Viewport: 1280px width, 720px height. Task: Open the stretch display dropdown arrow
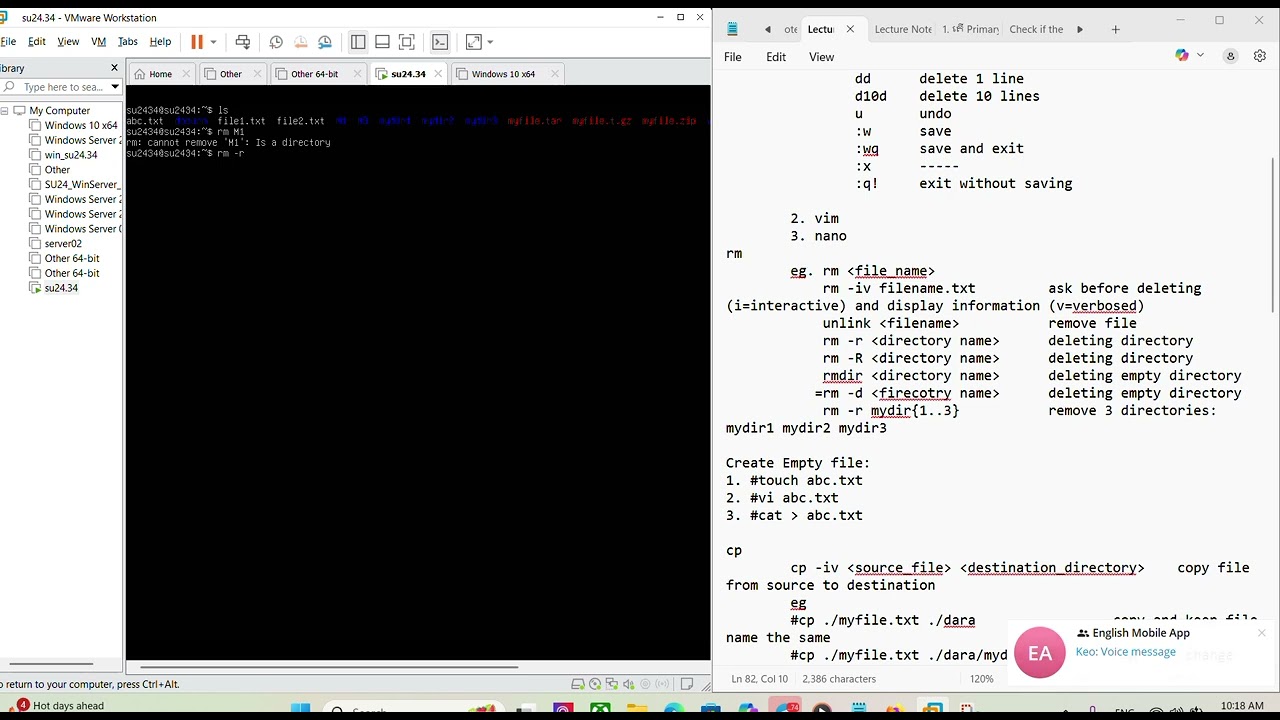(x=490, y=42)
